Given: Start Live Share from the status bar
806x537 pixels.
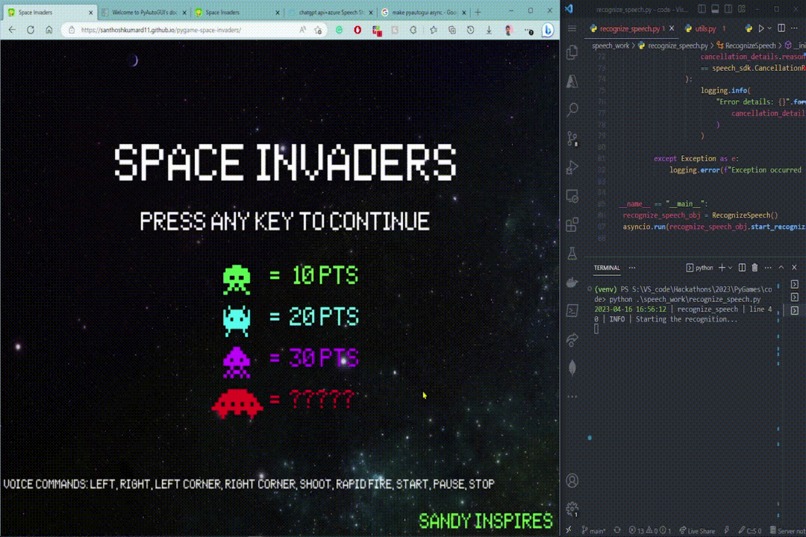Looking at the screenshot, I should [x=697, y=531].
